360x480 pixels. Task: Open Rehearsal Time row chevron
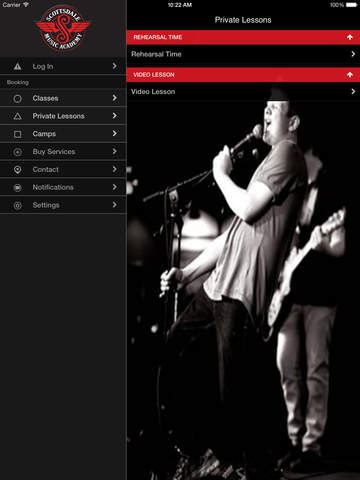353,54
